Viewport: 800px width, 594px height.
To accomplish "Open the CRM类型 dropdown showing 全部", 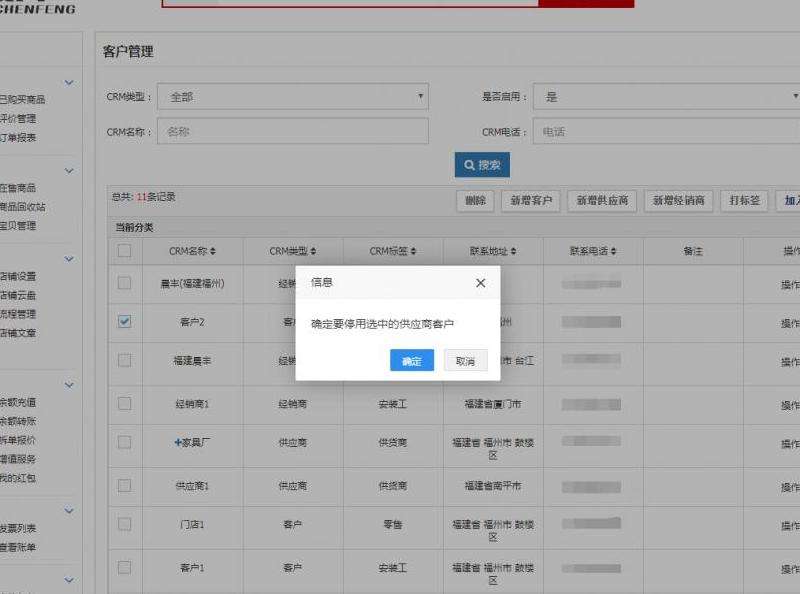I will [x=293, y=96].
